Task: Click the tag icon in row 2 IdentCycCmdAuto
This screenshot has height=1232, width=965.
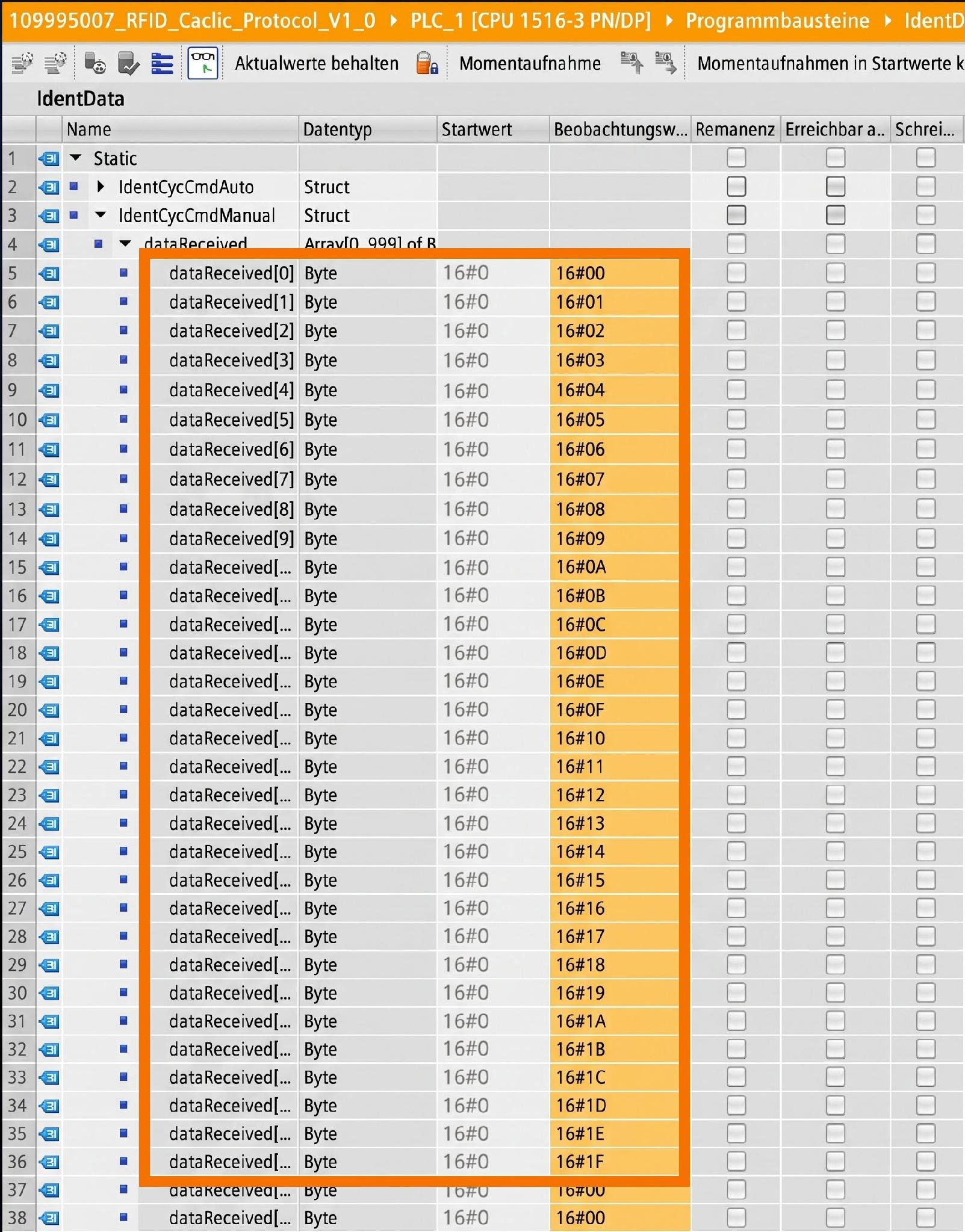Action: point(49,187)
